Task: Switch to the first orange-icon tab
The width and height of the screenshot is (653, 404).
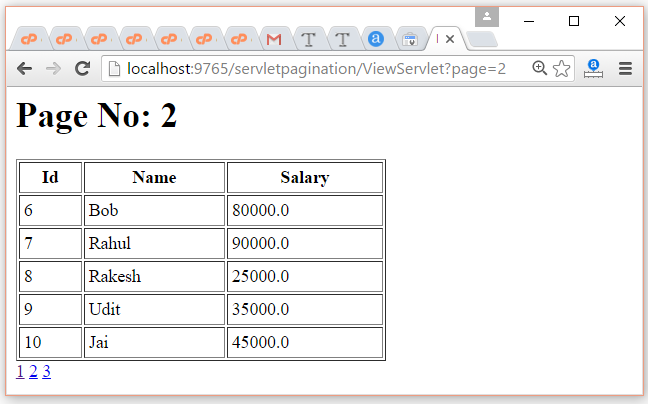Action: pyautogui.click(x=30, y=40)
